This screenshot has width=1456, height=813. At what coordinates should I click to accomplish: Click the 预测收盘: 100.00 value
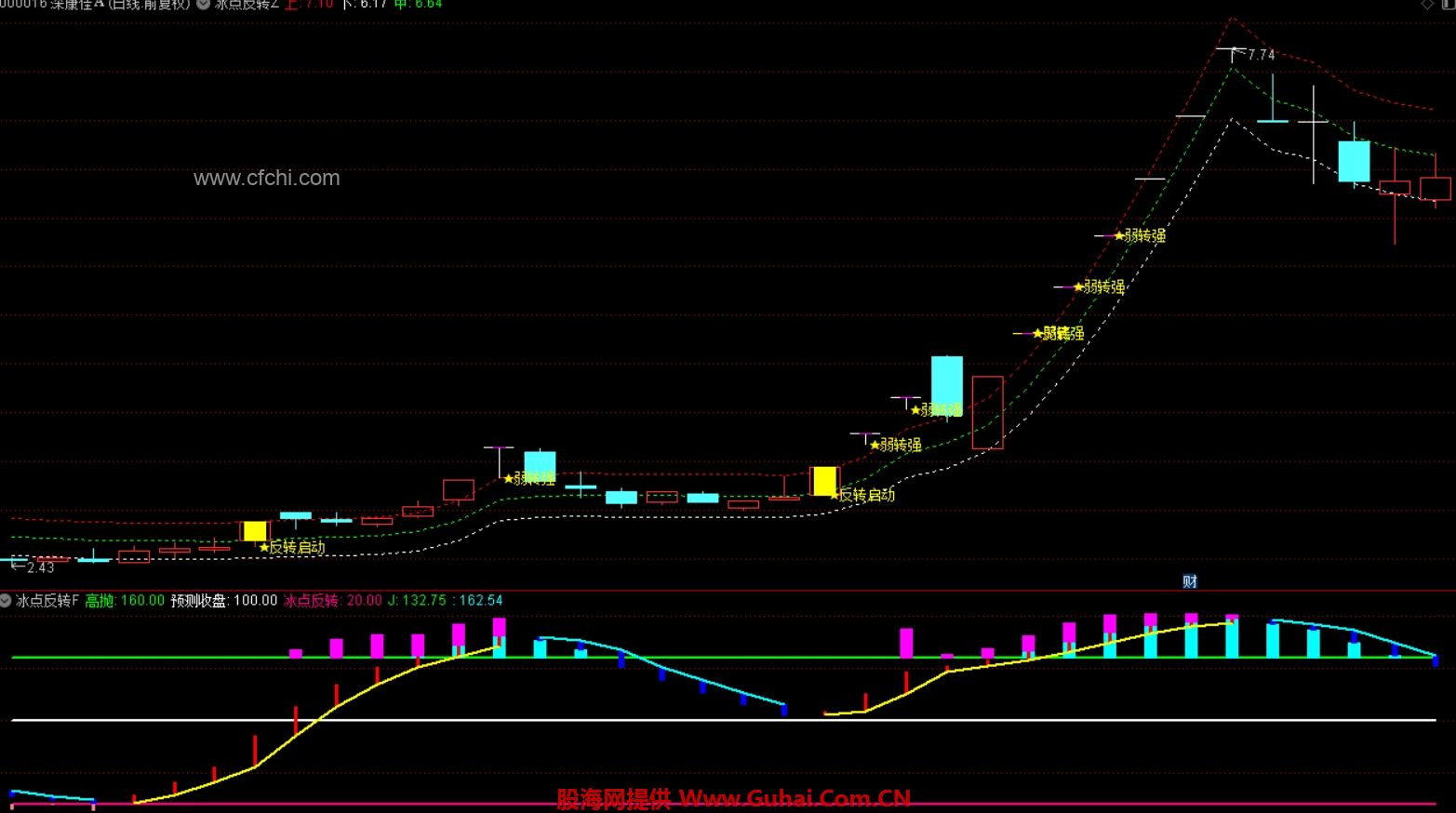(x=224, y=601)
